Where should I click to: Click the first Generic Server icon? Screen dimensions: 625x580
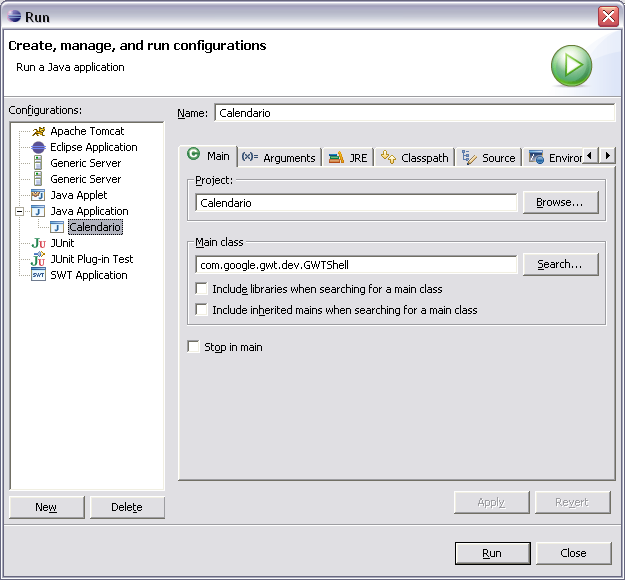38,163
